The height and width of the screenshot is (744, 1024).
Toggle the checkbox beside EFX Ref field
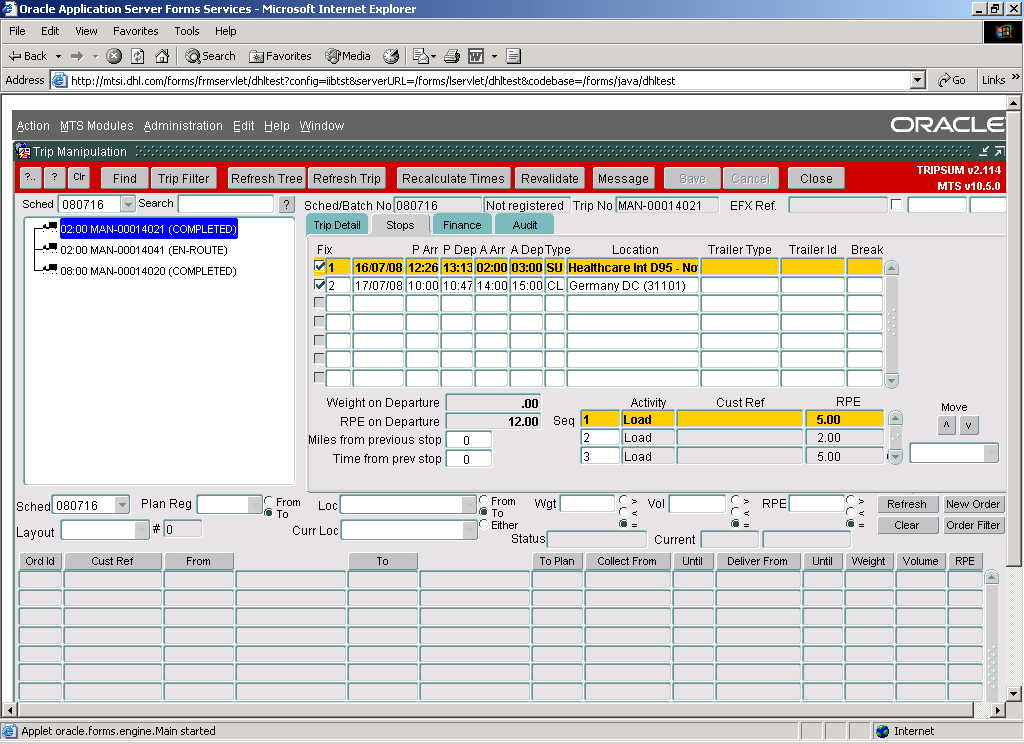(x=897, y=204)
